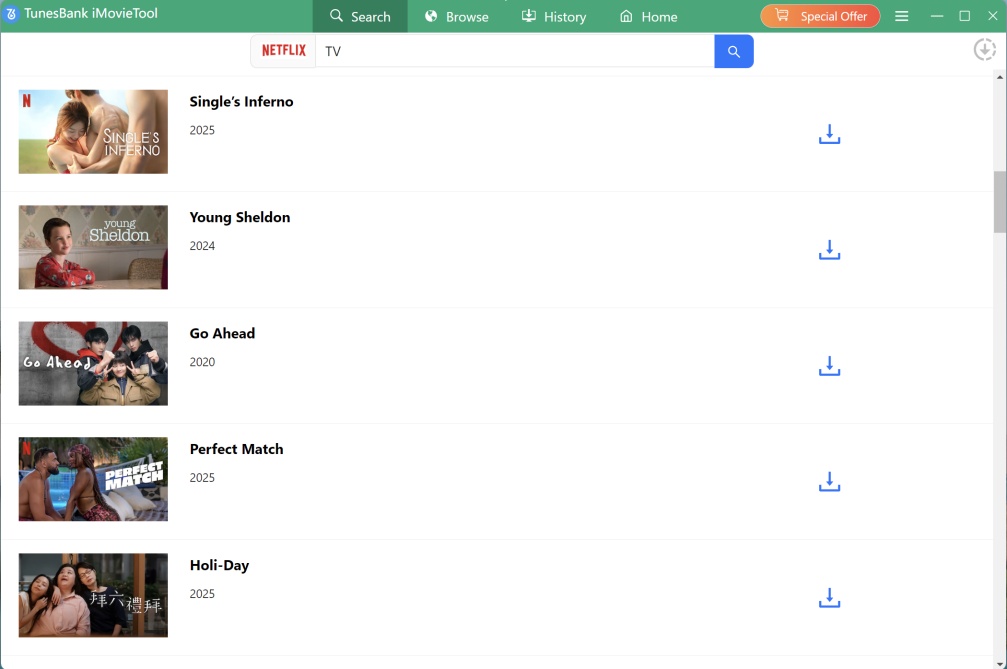The width and height of the screenshot is (1007, 669).
Task: Click the Special Offer button
Action: pos(820,16)
